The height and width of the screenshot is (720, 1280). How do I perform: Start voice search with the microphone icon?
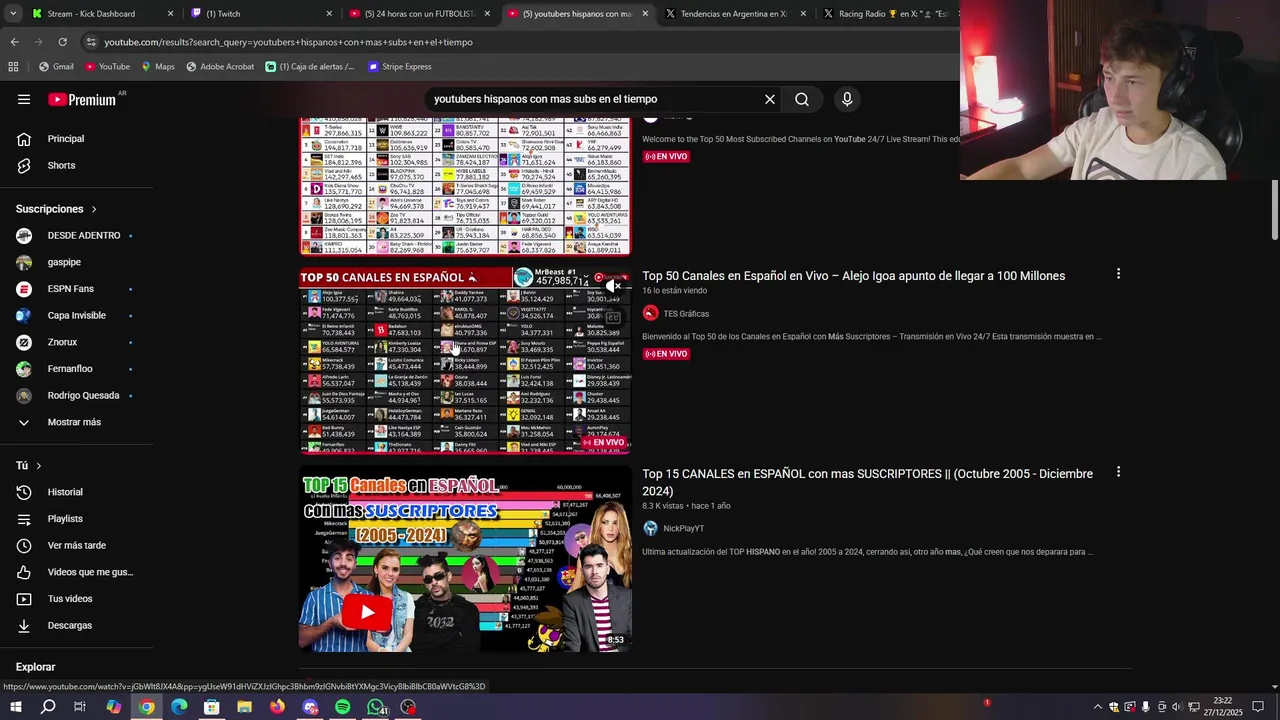847,99
